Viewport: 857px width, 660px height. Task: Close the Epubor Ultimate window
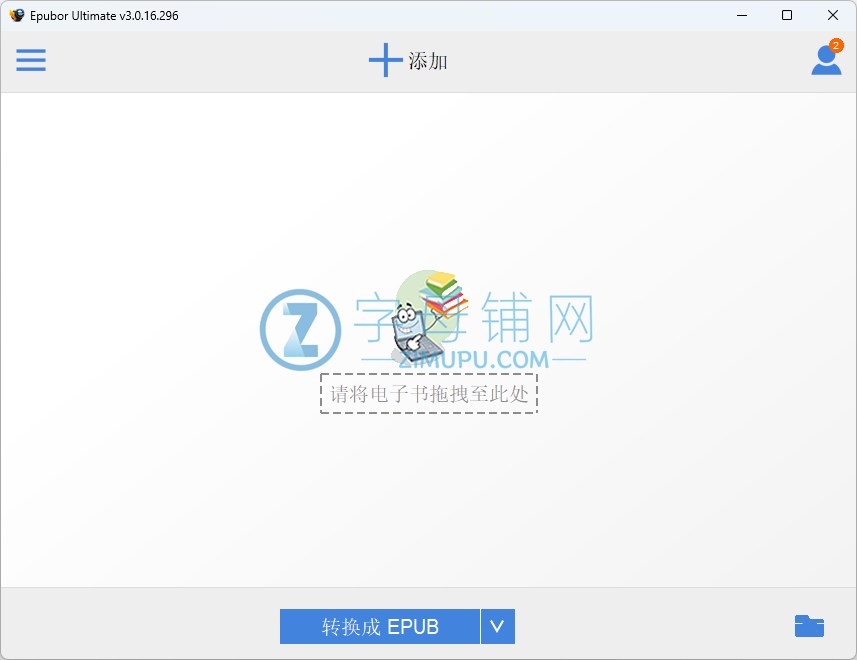point(833,15)
